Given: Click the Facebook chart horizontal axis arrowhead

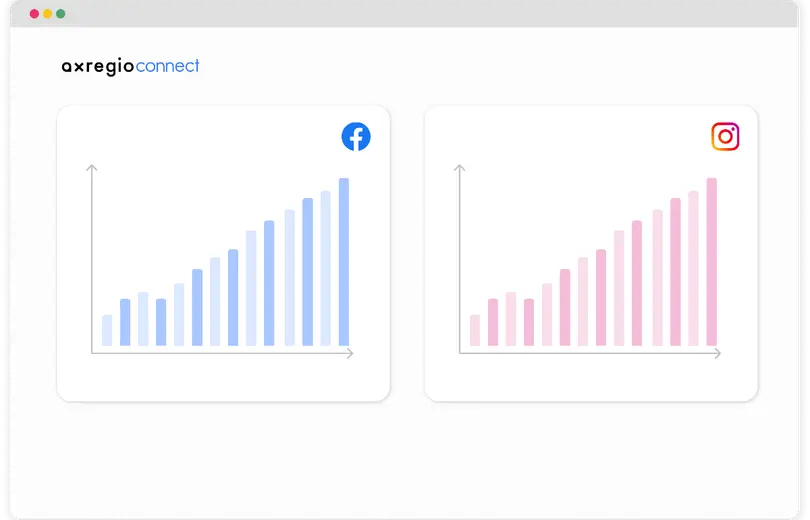Looking at the screenshot, I should pyautogui.click(x=350, y=353).
